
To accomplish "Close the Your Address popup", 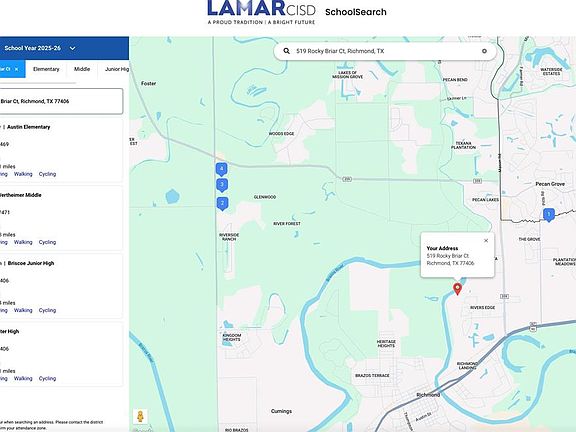I will pos(486,241).
